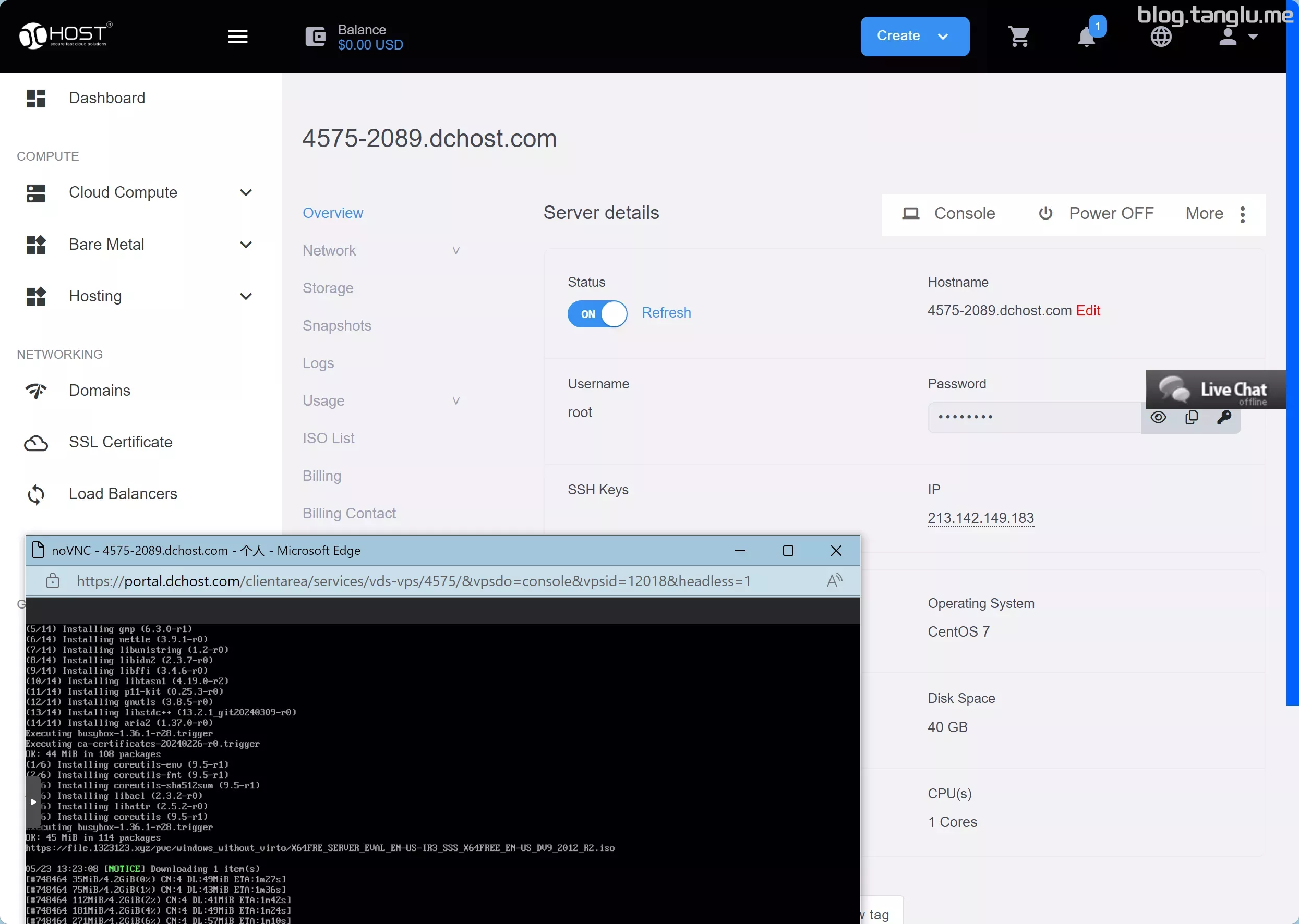Click the key icon to change password
Image resolution: width=1299 pixels, height=924 pixels.
pyautogui.click(x=1224, y=417)
